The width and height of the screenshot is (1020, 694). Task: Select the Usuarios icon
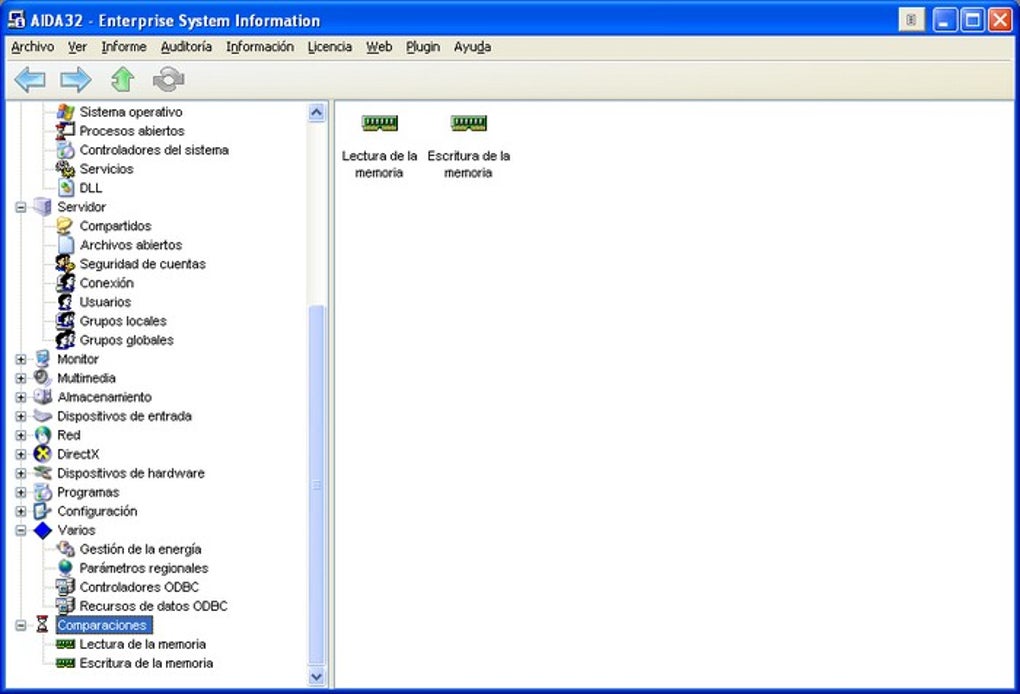tap(65, 302)
